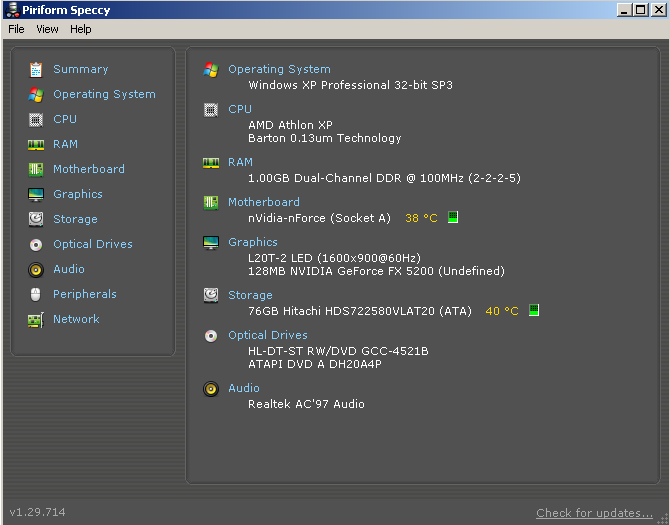670x525 pixels.
Task: Click the RAM heading in summary panel
Action: 241,162
